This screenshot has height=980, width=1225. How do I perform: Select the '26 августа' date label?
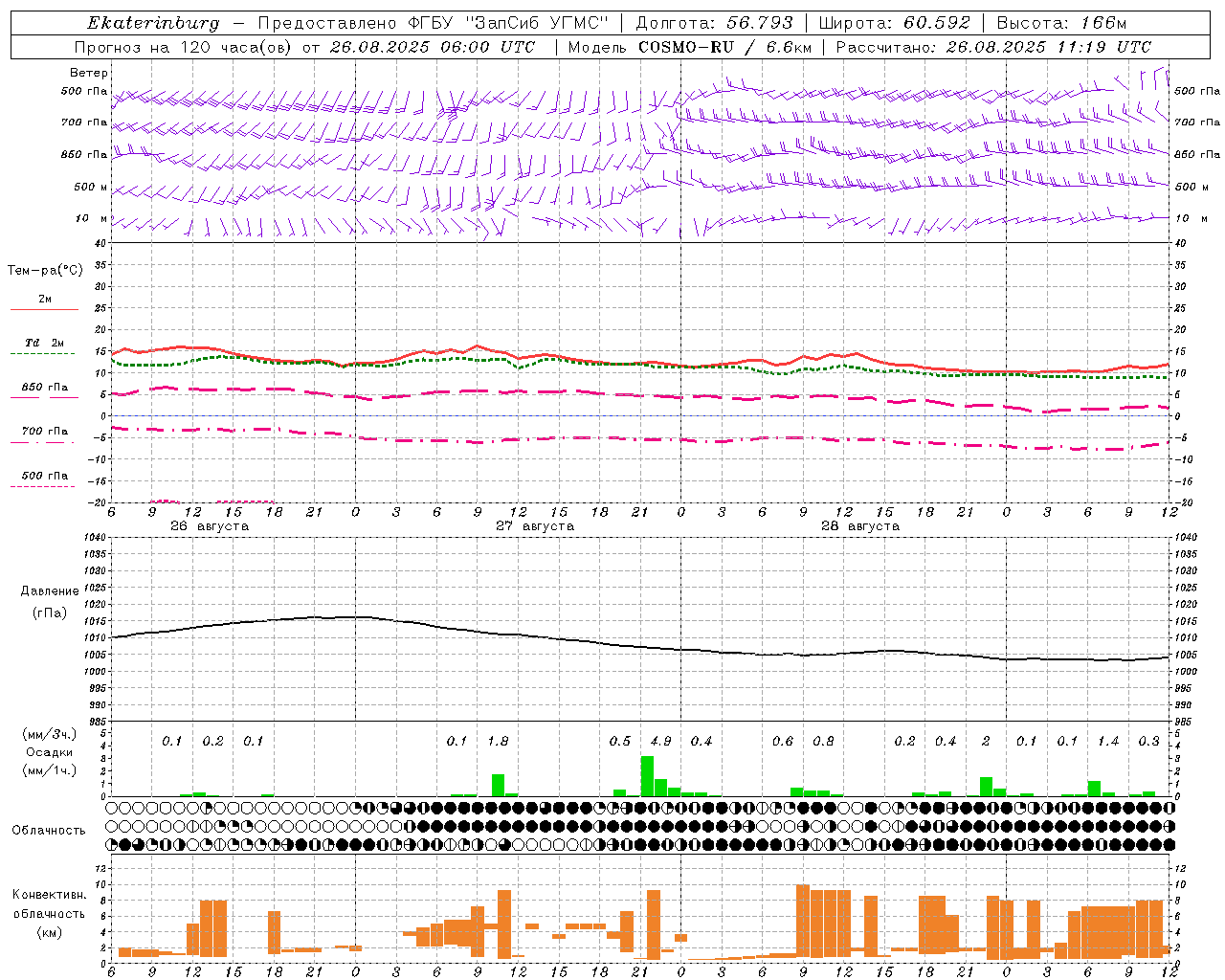[209, 526]
